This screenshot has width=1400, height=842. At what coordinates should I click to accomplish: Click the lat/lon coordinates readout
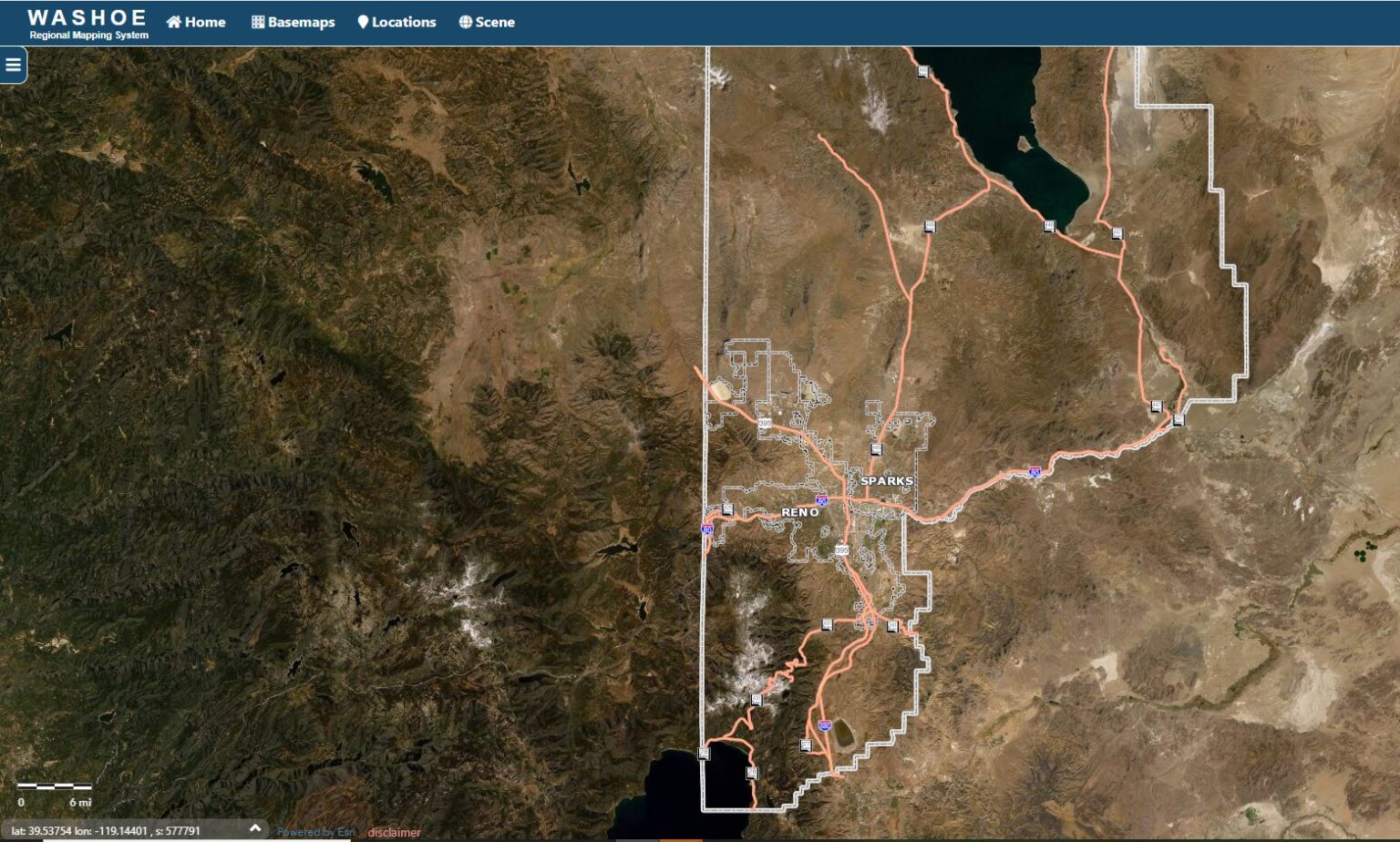point(106,831)
